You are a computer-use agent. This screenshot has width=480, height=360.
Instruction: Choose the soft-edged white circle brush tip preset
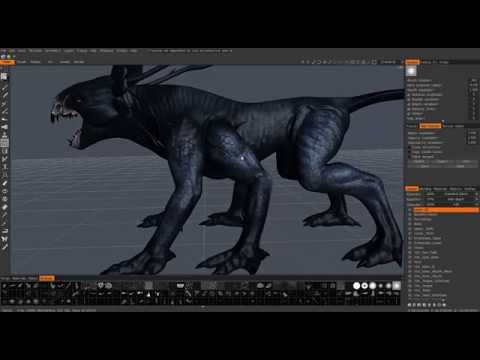[x=373, y=286]
